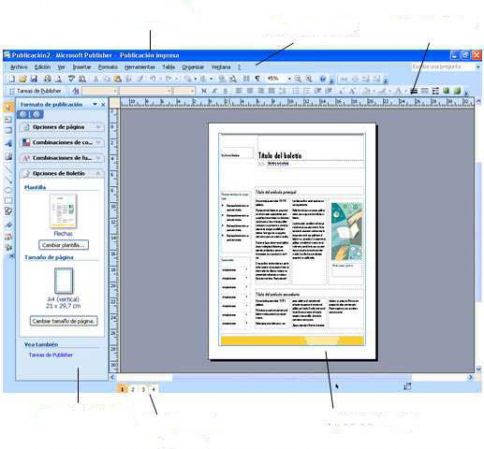The height and width of the screenshot is (449, 484).
Task: Go to page 3 in page navigator
Action: coord(143,389)
